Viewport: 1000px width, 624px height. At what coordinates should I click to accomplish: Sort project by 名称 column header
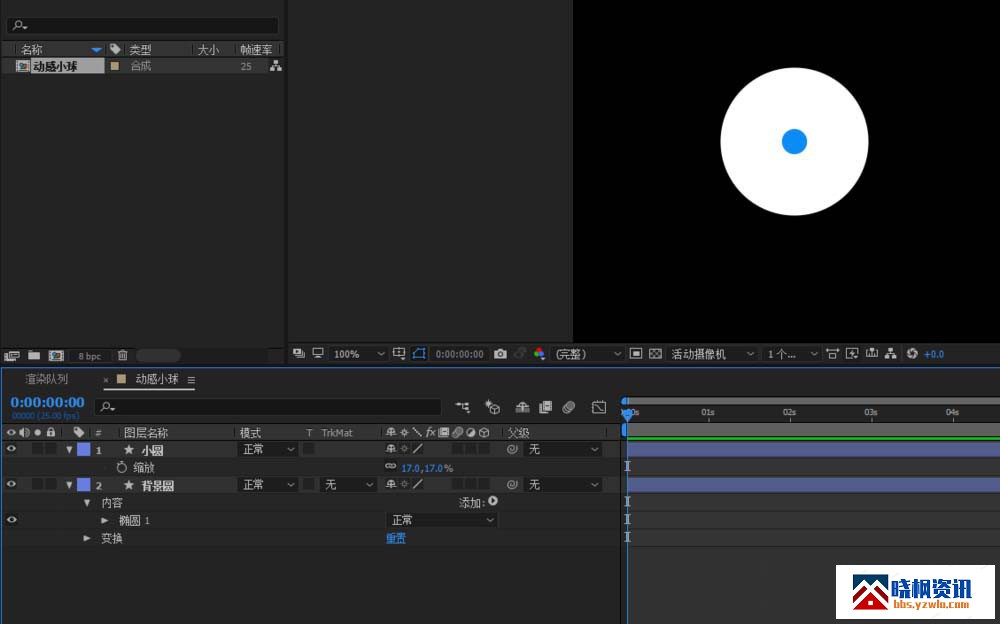click(32, 49)
